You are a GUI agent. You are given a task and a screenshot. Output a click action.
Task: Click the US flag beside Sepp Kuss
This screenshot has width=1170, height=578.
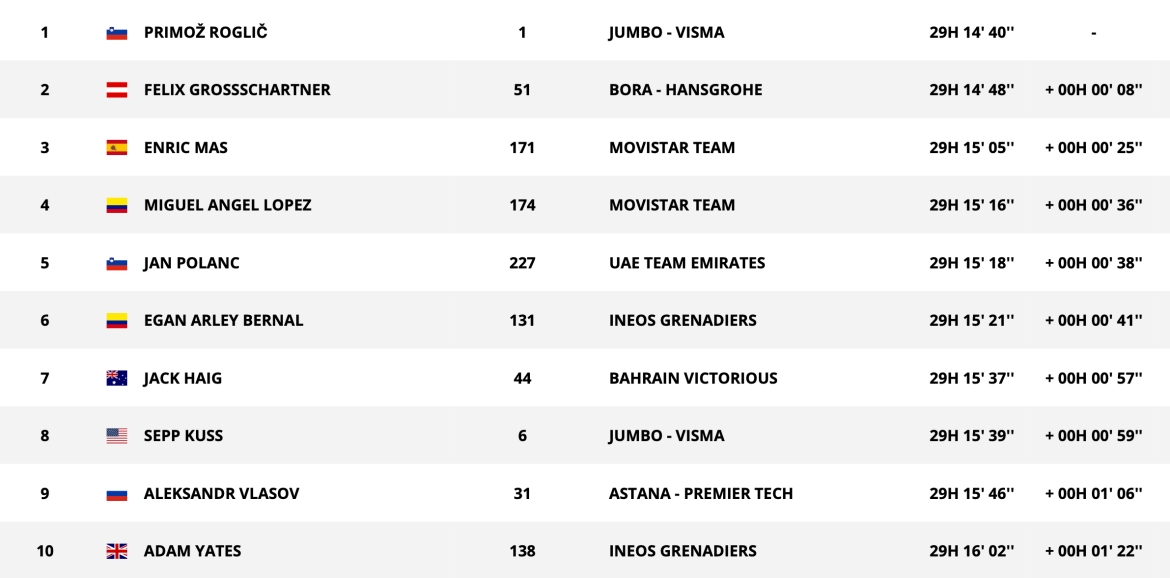[116, 436]
